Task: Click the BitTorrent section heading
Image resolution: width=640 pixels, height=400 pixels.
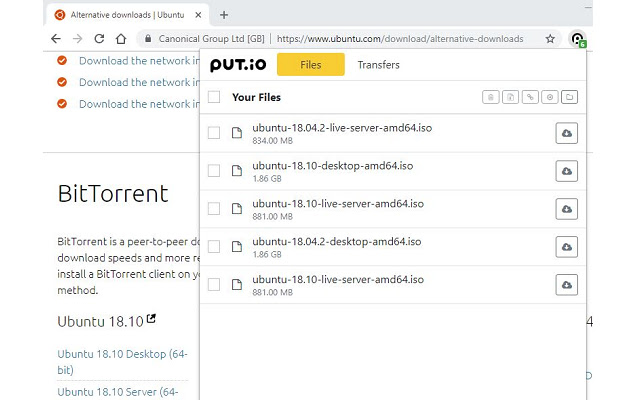Action: pos(113,194)
